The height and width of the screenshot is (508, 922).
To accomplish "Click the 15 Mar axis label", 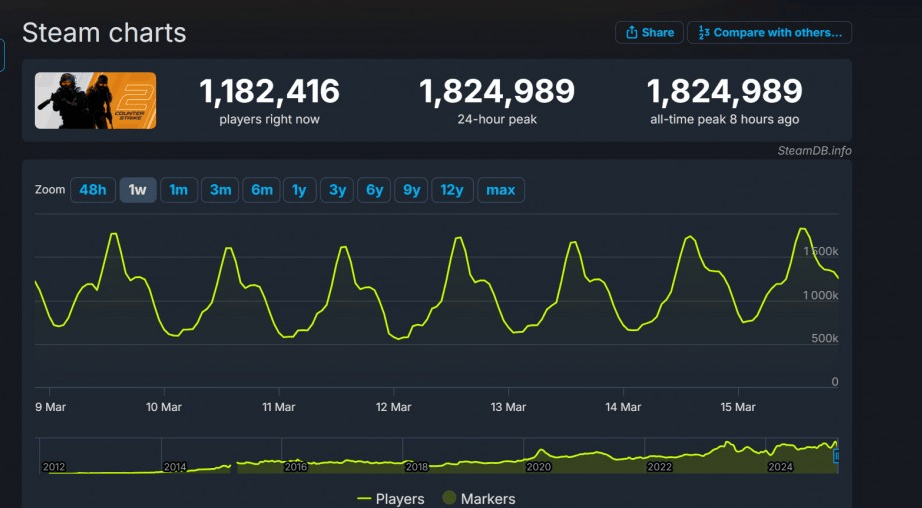I will pyautogui.click(x=738, y=407).
